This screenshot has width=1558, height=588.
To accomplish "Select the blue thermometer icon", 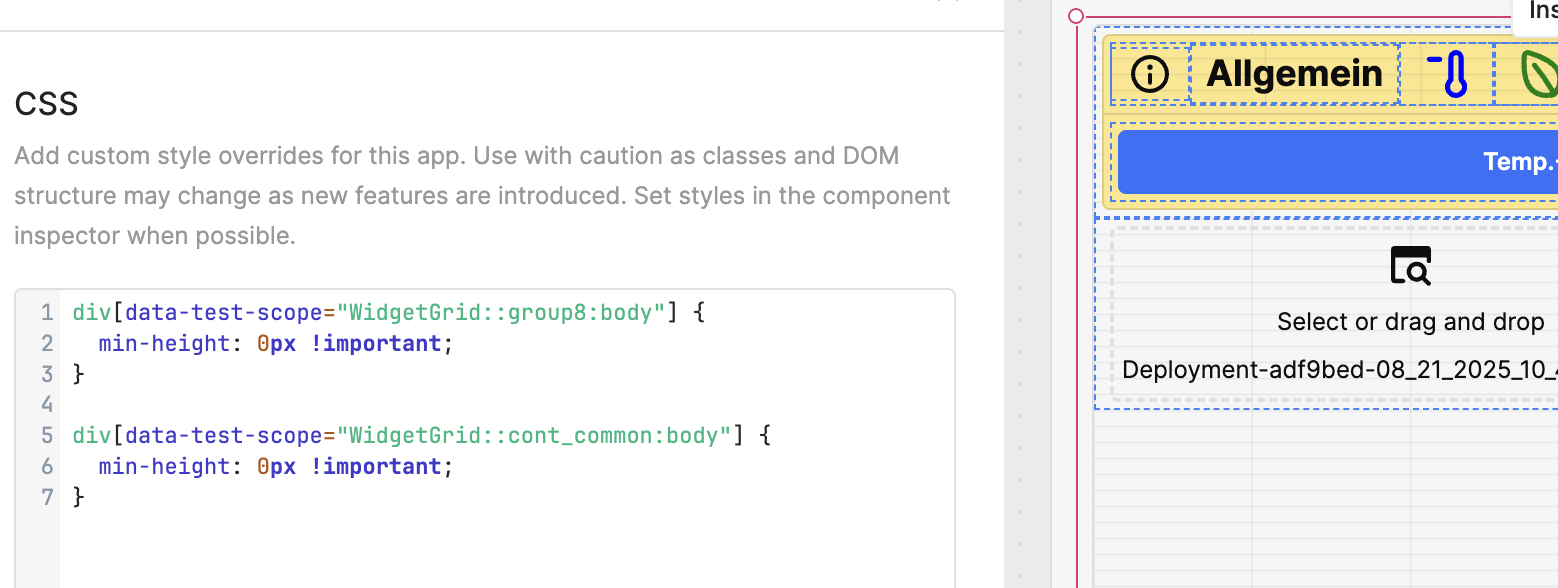I will [x=1447, y=74].
